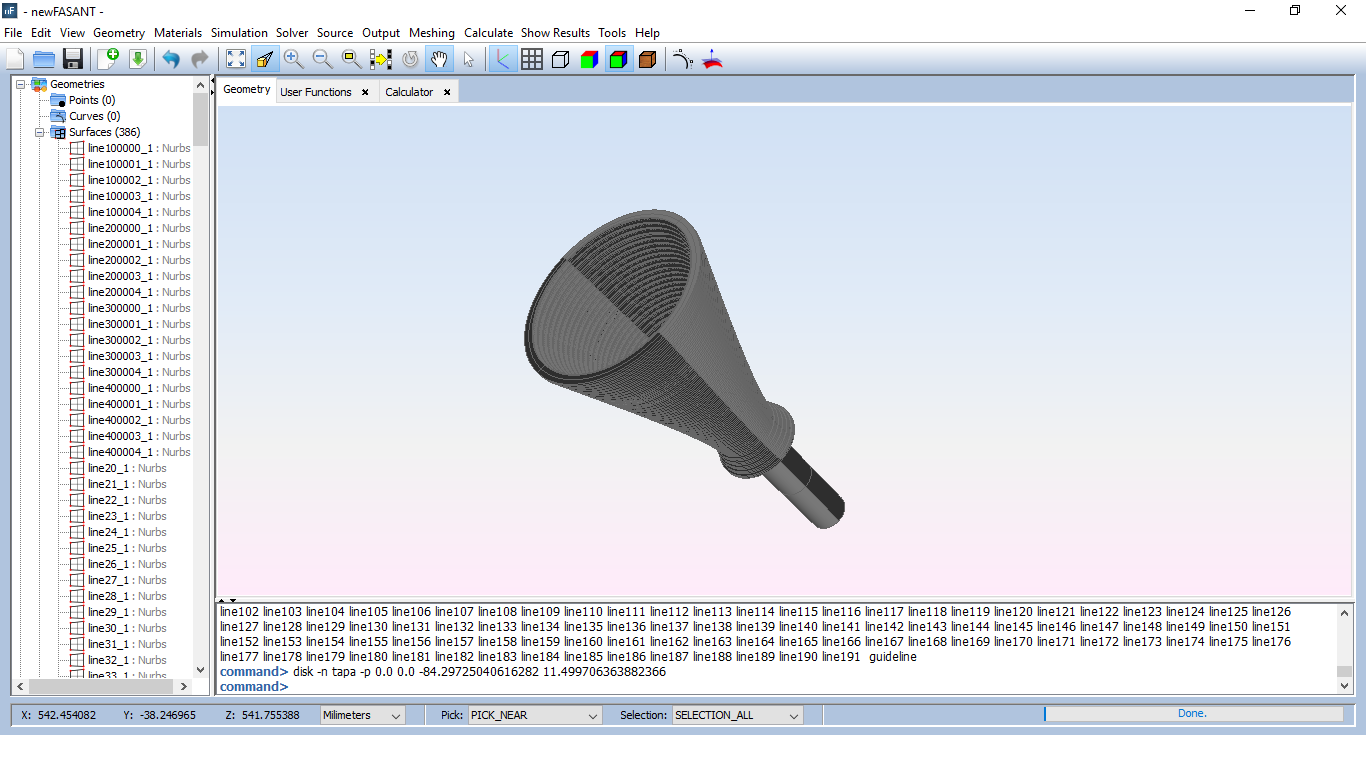Click the brown solid cube icon

tap(647, 60)
